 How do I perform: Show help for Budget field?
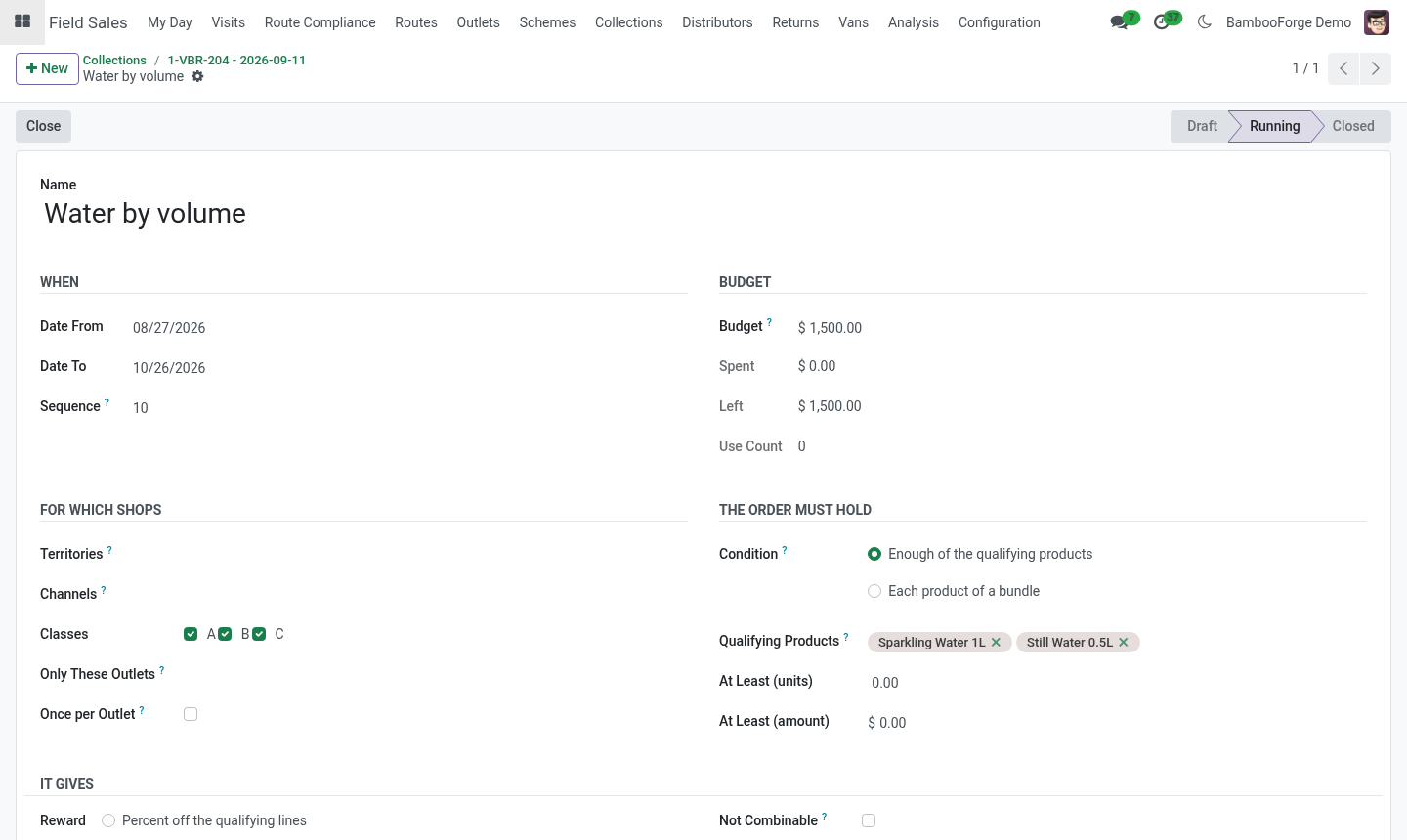pos(769,322)
